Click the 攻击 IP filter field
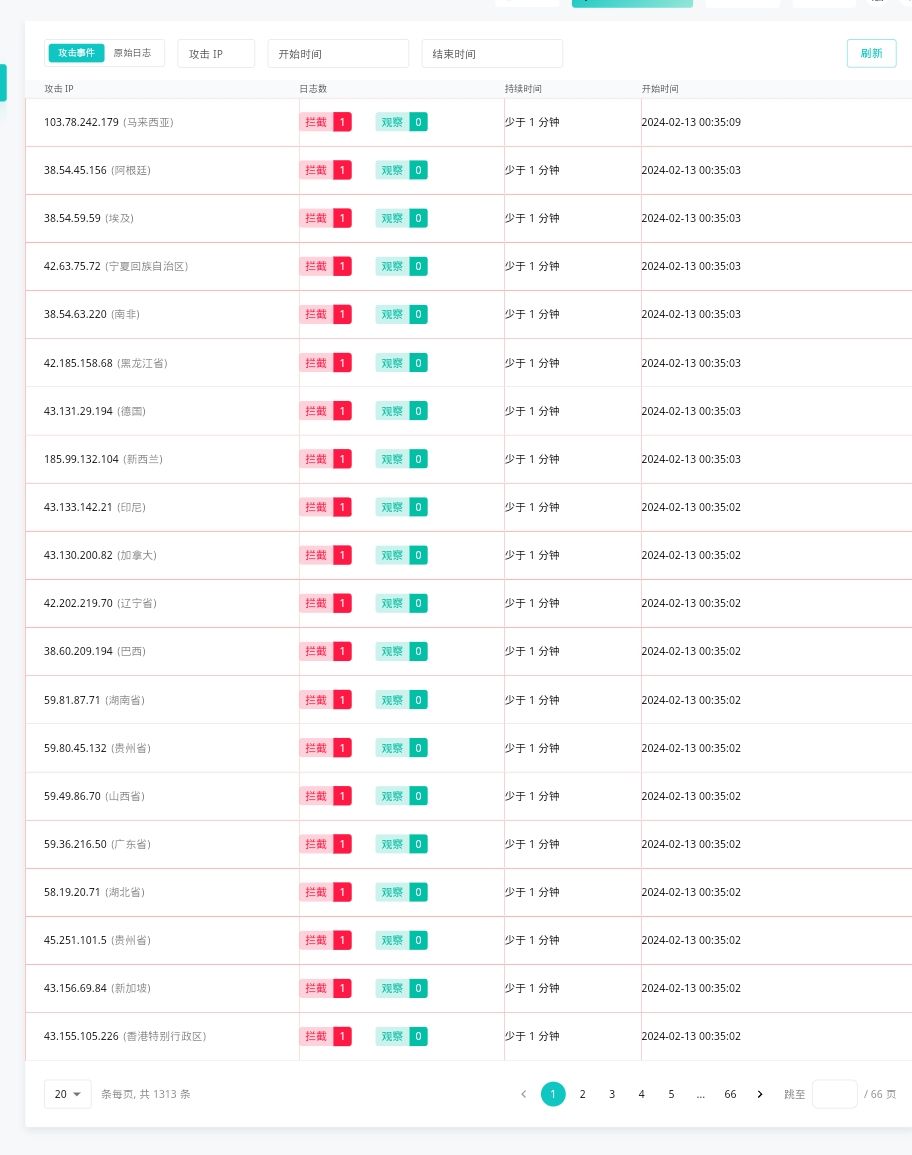This screenshot has width=912, height=1155. pos(216,54)
